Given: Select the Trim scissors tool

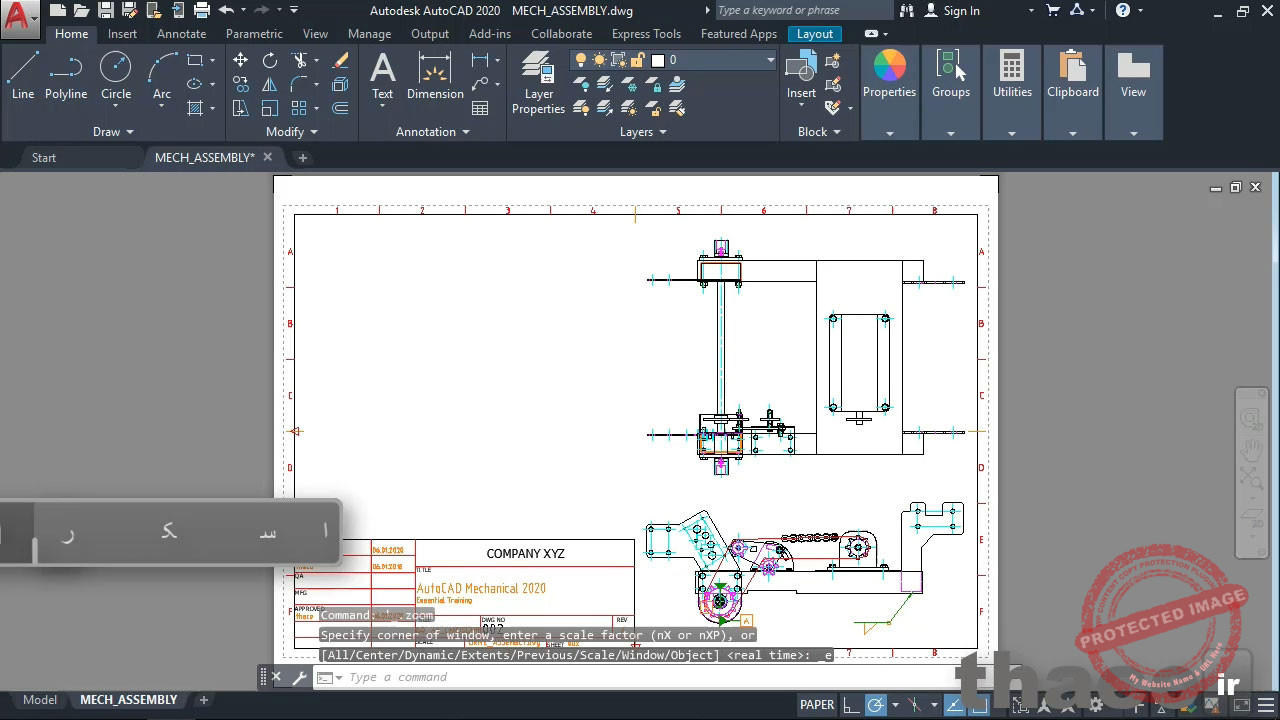Looking at the screenshot, I should pyautogui.click(x=299, y=60).
